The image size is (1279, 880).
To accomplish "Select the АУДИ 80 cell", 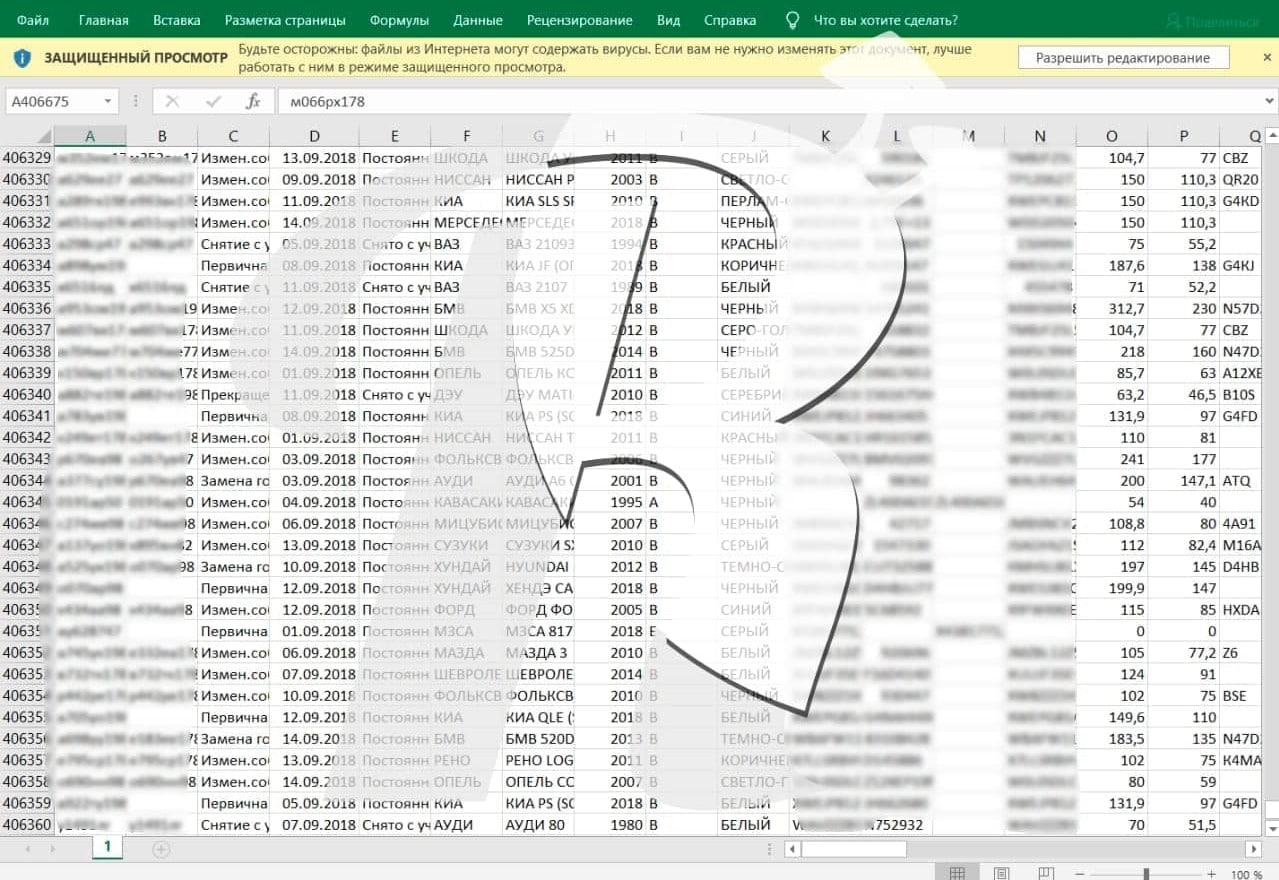I will (539, 825).
